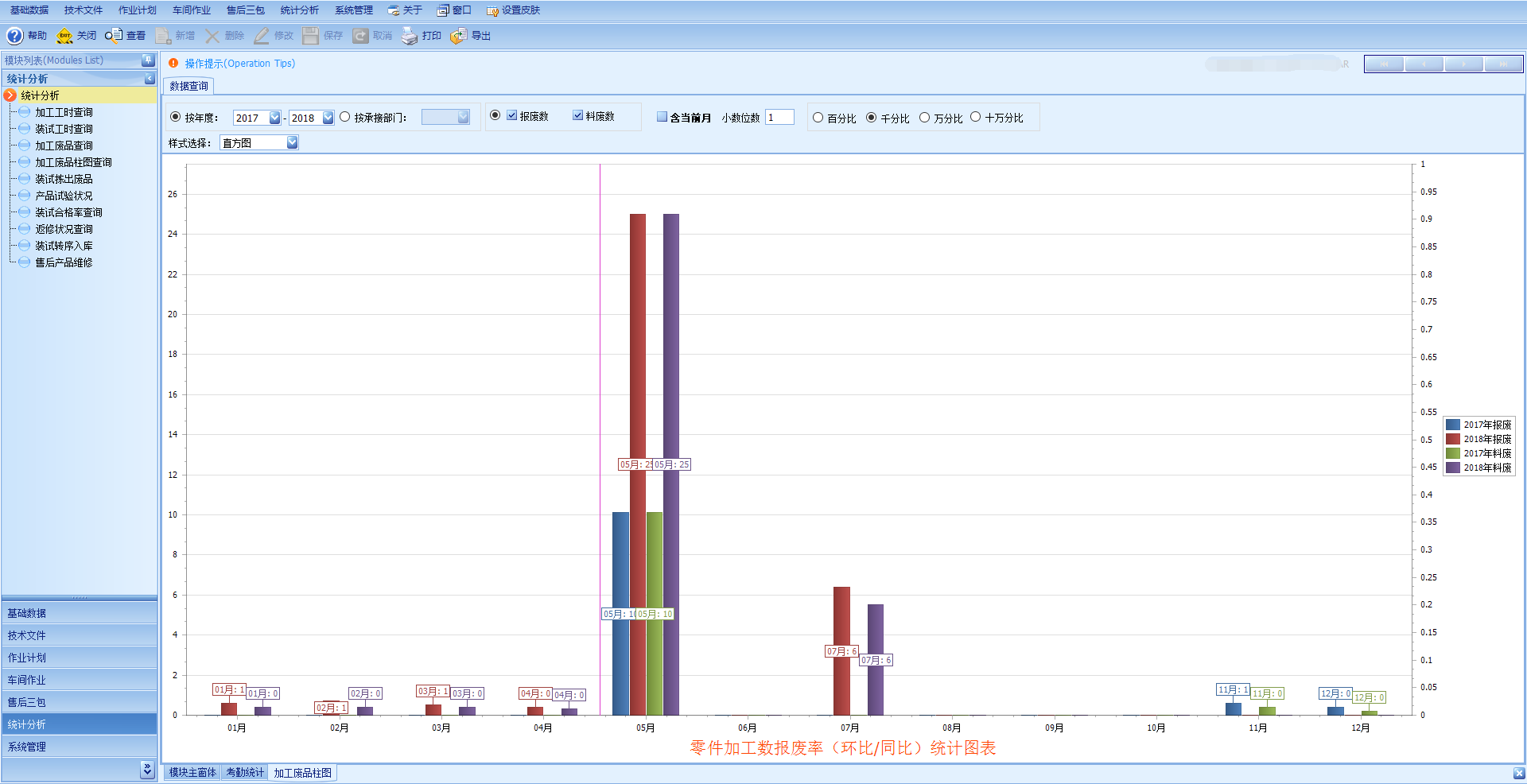Click the red 07月 bar in chart
The height and width of the screenshot is (784, 1527).
[x=841, y=651]
